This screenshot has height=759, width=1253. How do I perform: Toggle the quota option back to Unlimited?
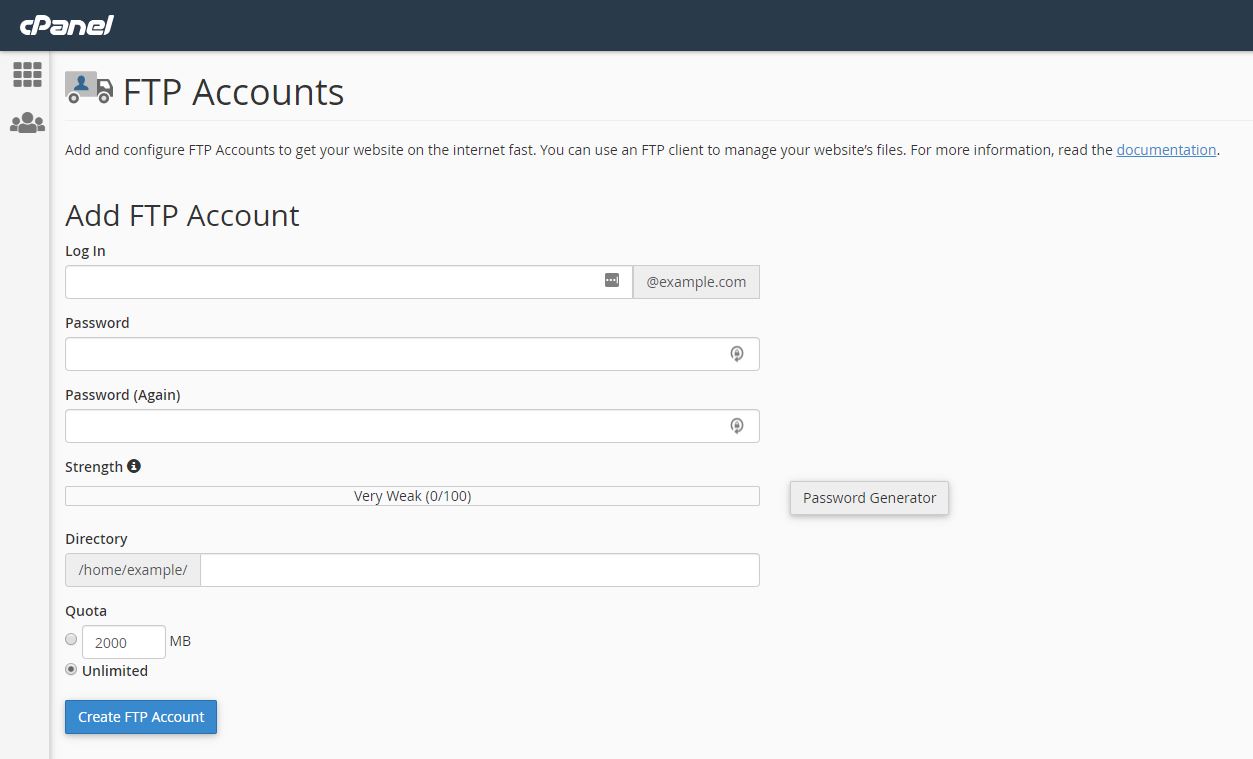point(71,669)
